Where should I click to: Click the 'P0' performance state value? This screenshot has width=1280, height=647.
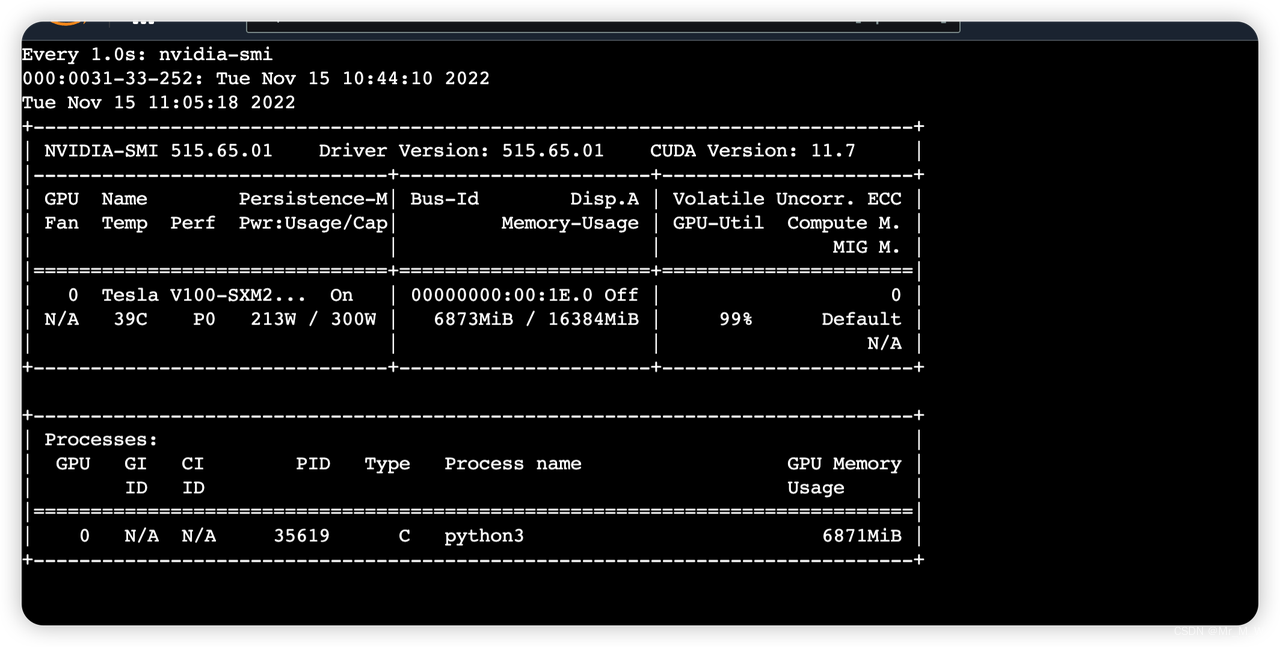(x=204, y=319)
